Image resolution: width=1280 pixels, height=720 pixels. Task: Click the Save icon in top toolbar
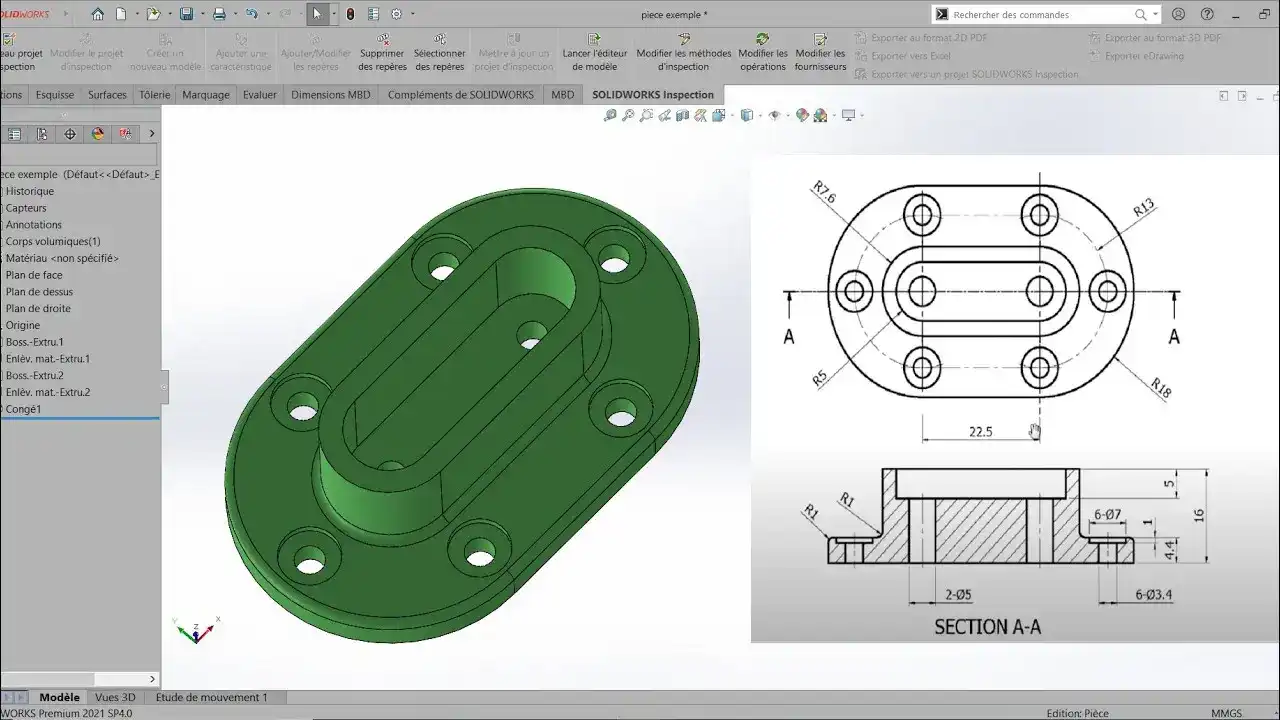point(187,13)
